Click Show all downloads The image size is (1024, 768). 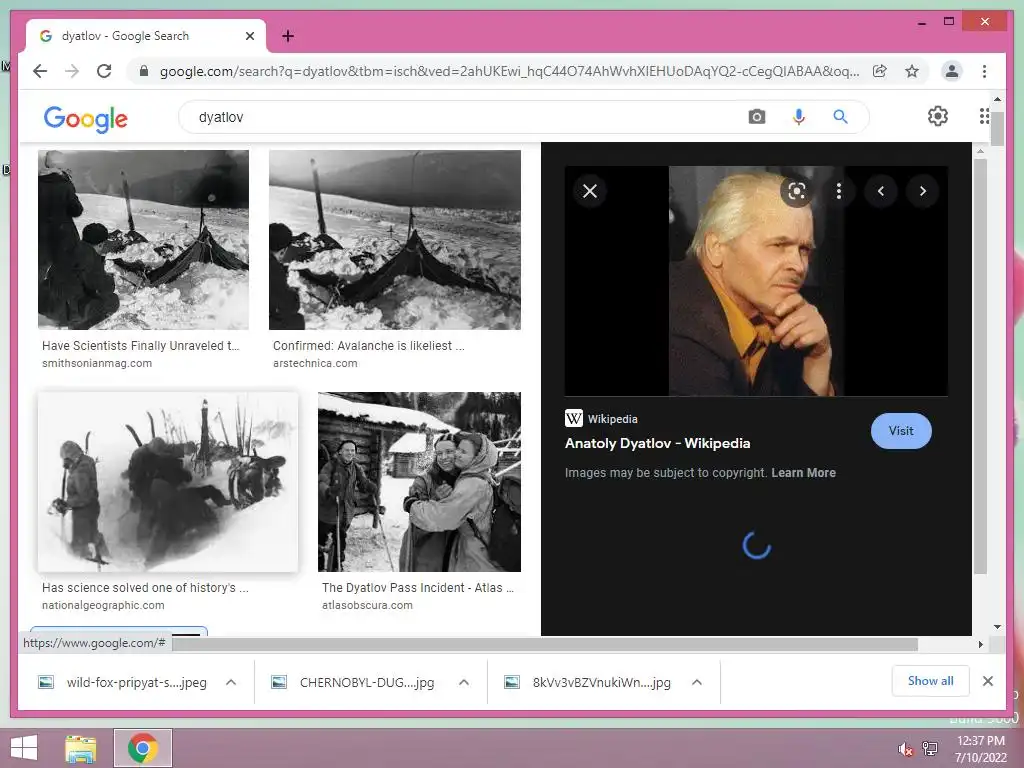coord(930,681)
